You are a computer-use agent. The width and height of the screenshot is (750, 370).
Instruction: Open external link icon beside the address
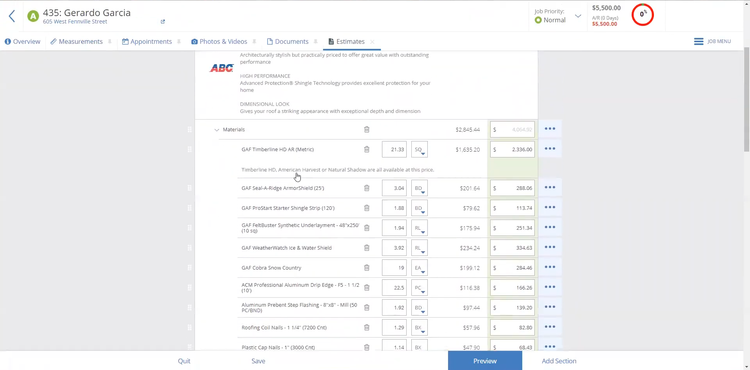coord(163,22)
